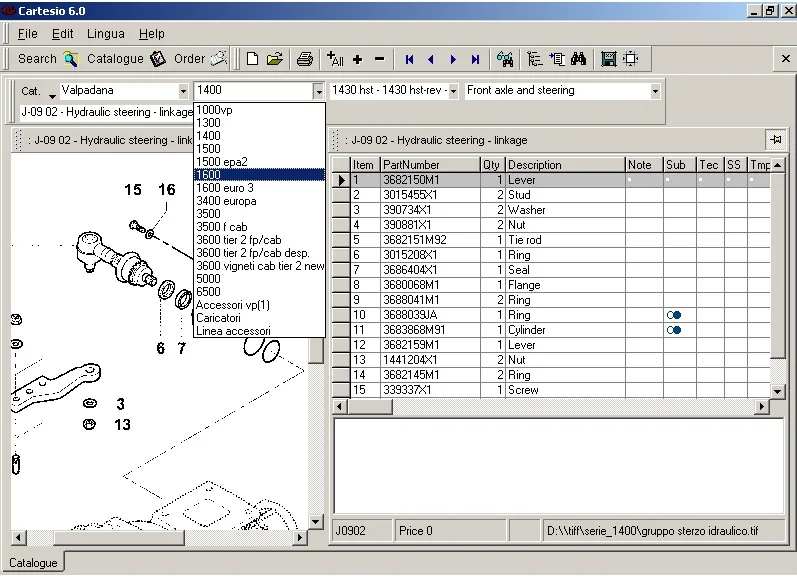This screenshot has height=579, width=797.
Task: Click the notes text area below table
Action: tap(558, 466)
